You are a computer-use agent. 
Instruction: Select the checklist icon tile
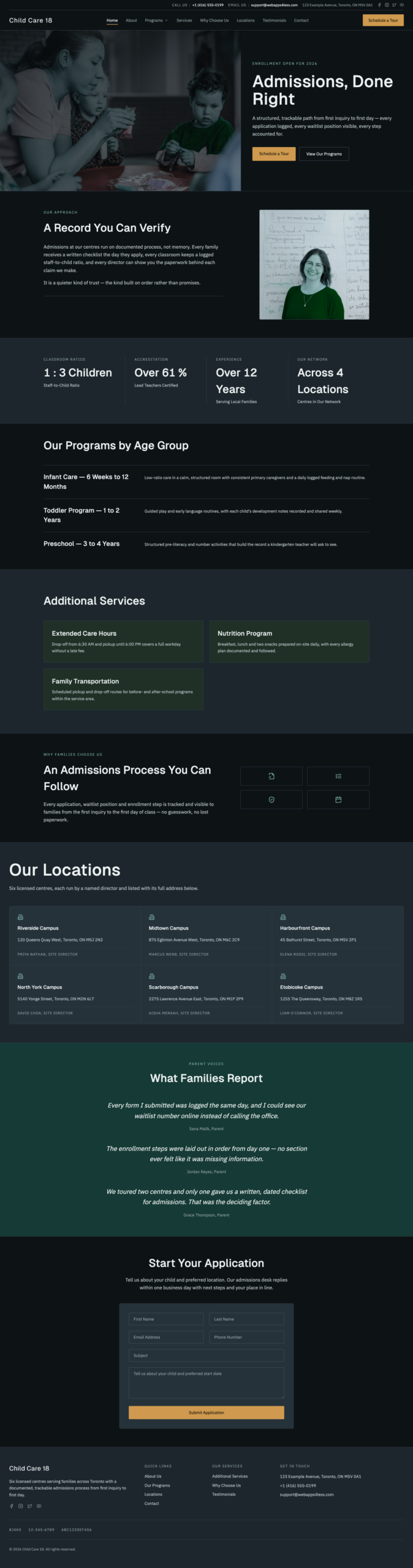[x=338, y=776]
